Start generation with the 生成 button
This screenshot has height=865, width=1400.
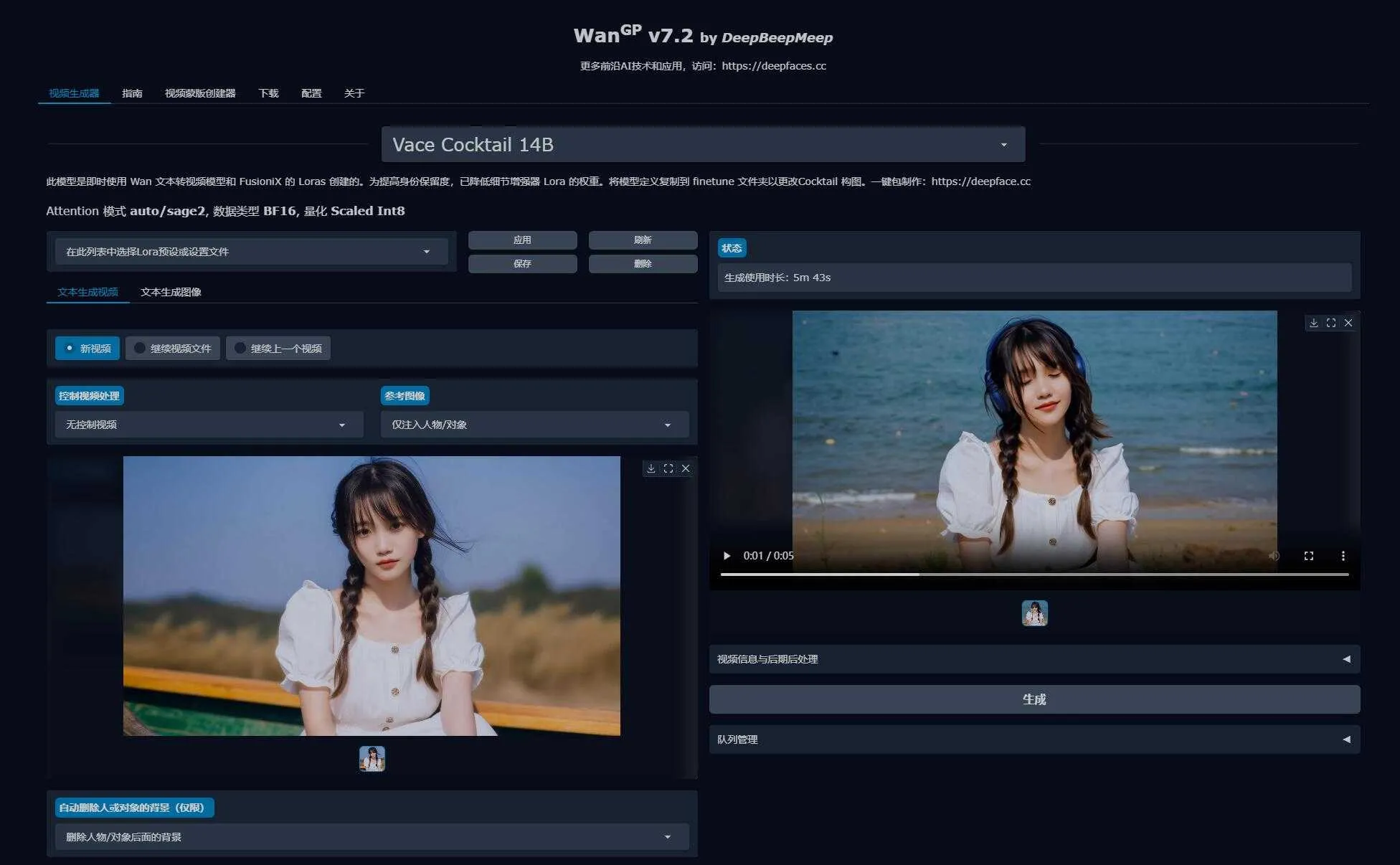[x=1034, y=699]
